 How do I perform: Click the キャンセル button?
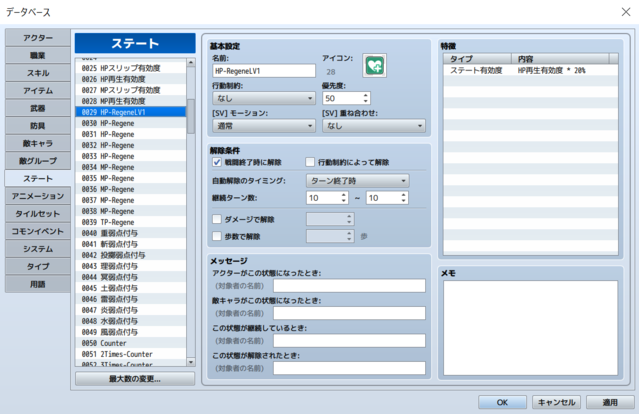556,402
